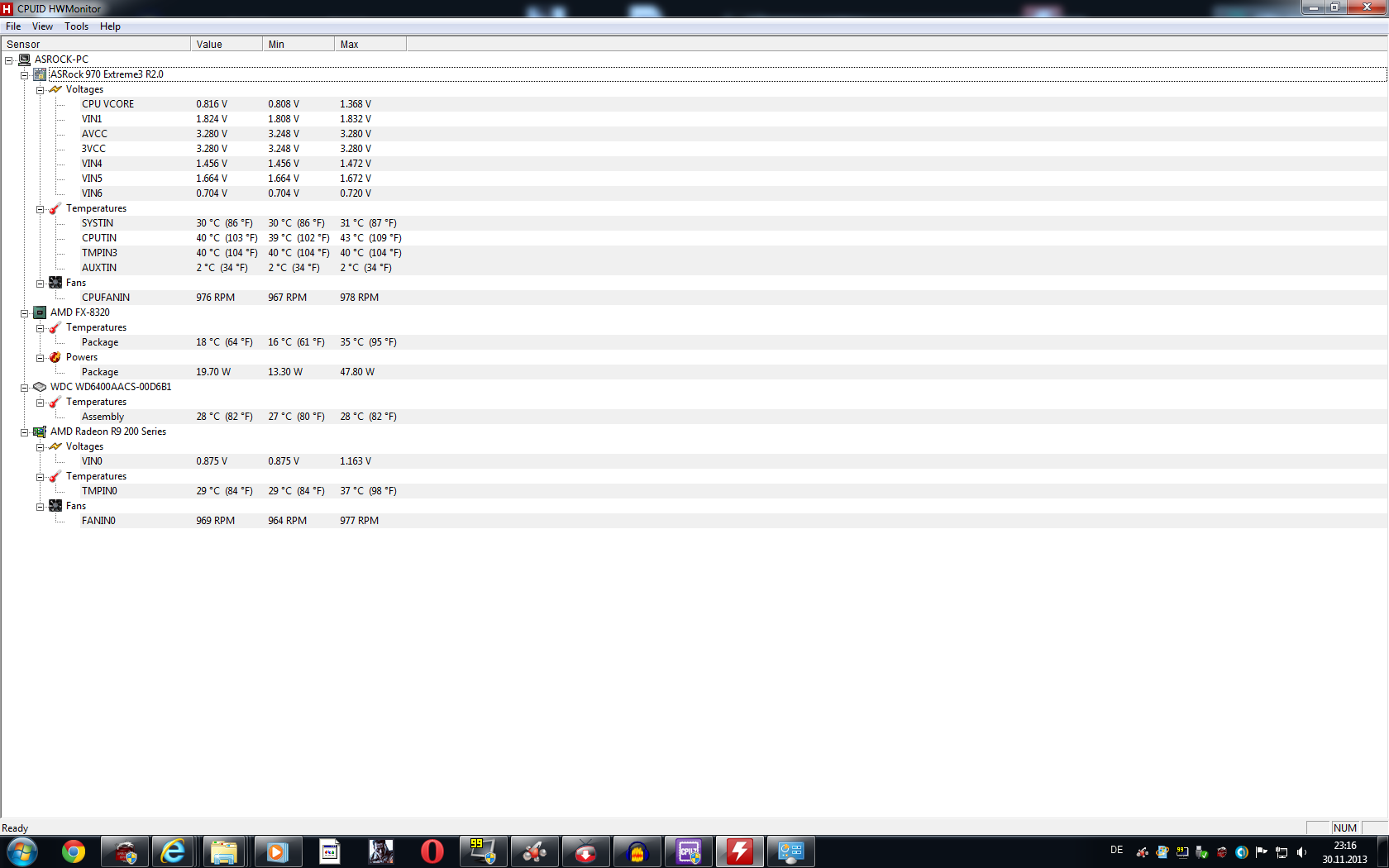Open the Help menu
Screen dimensions: 1389x868
[110, 26]
